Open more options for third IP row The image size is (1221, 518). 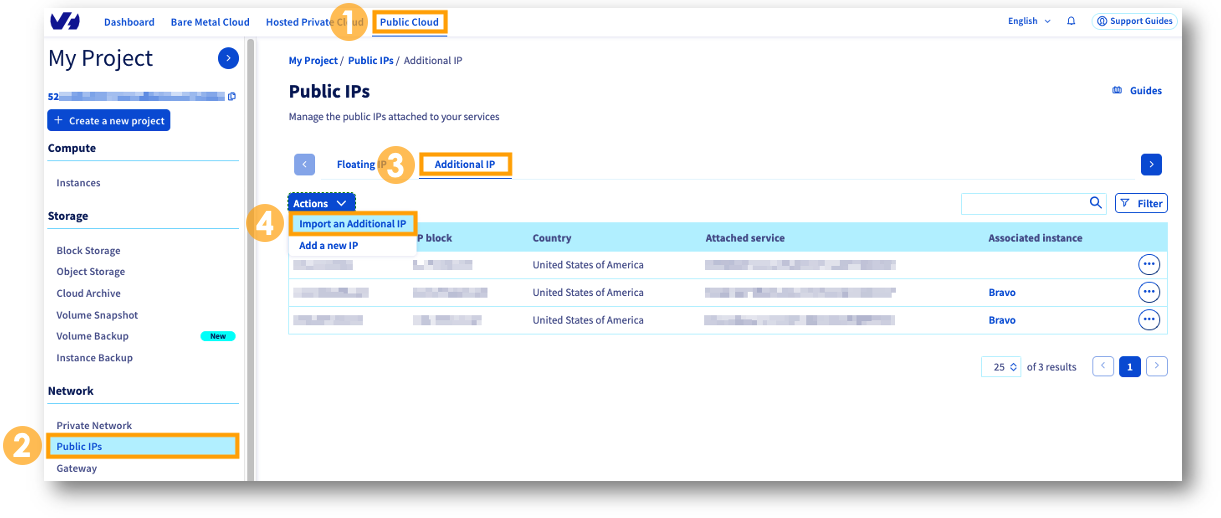tap(1149, 320)
